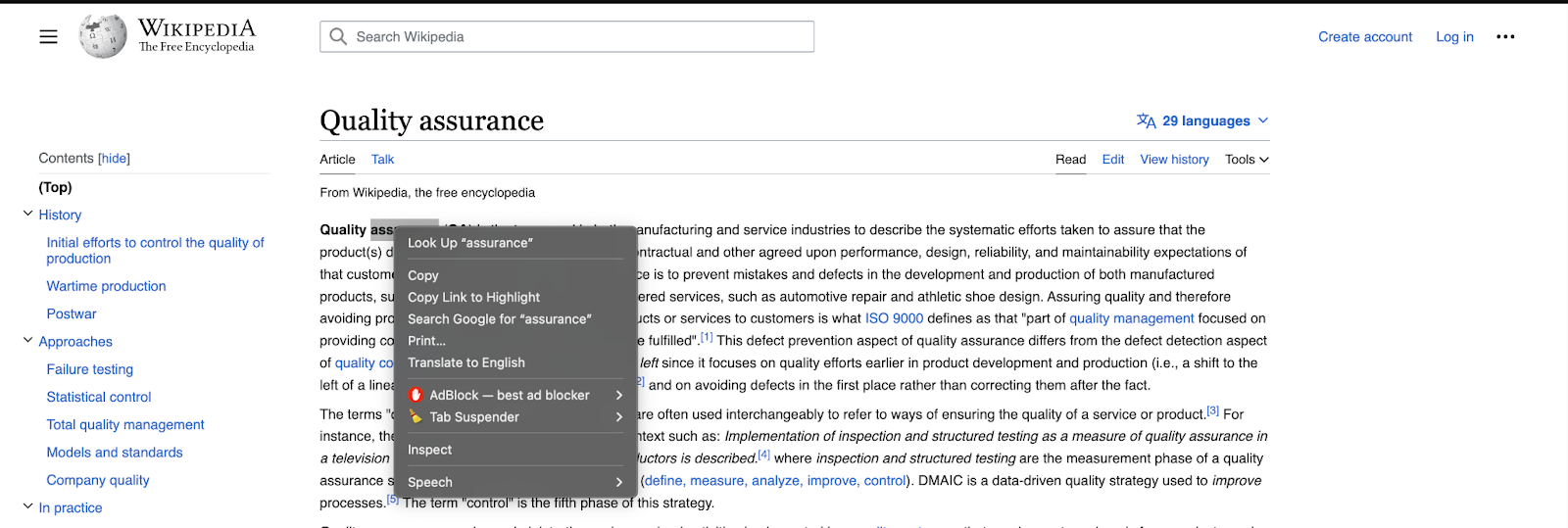Open the 29 languages dropdown

[1202, 120]
